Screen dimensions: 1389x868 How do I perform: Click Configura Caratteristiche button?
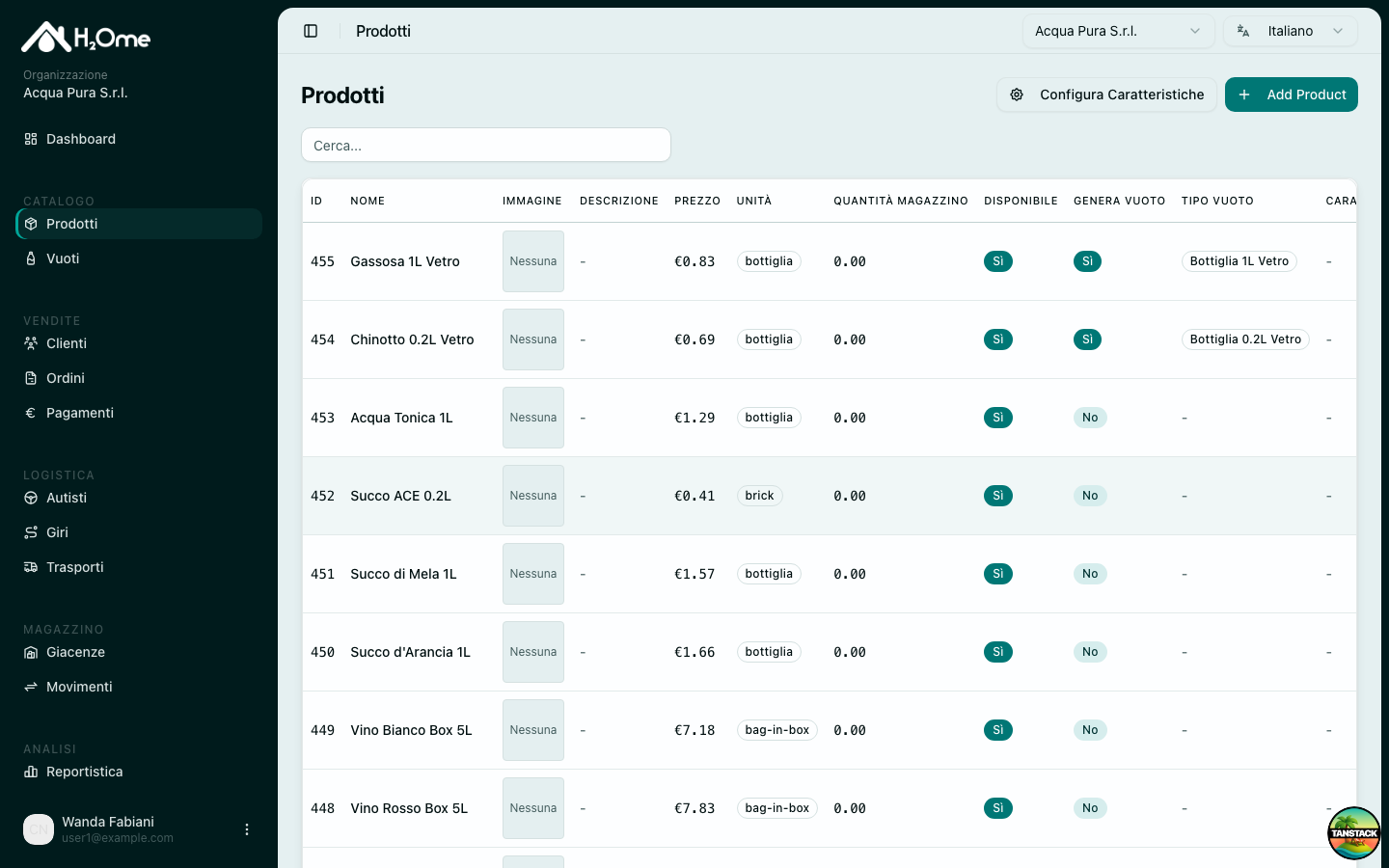(1106, 95)
